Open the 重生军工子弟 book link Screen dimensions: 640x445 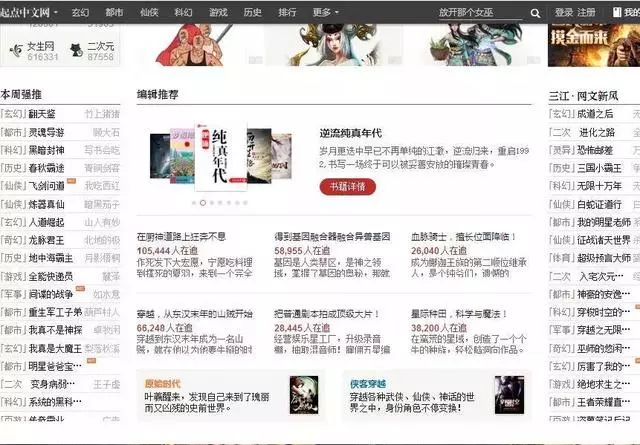click(x=55, y=313)
